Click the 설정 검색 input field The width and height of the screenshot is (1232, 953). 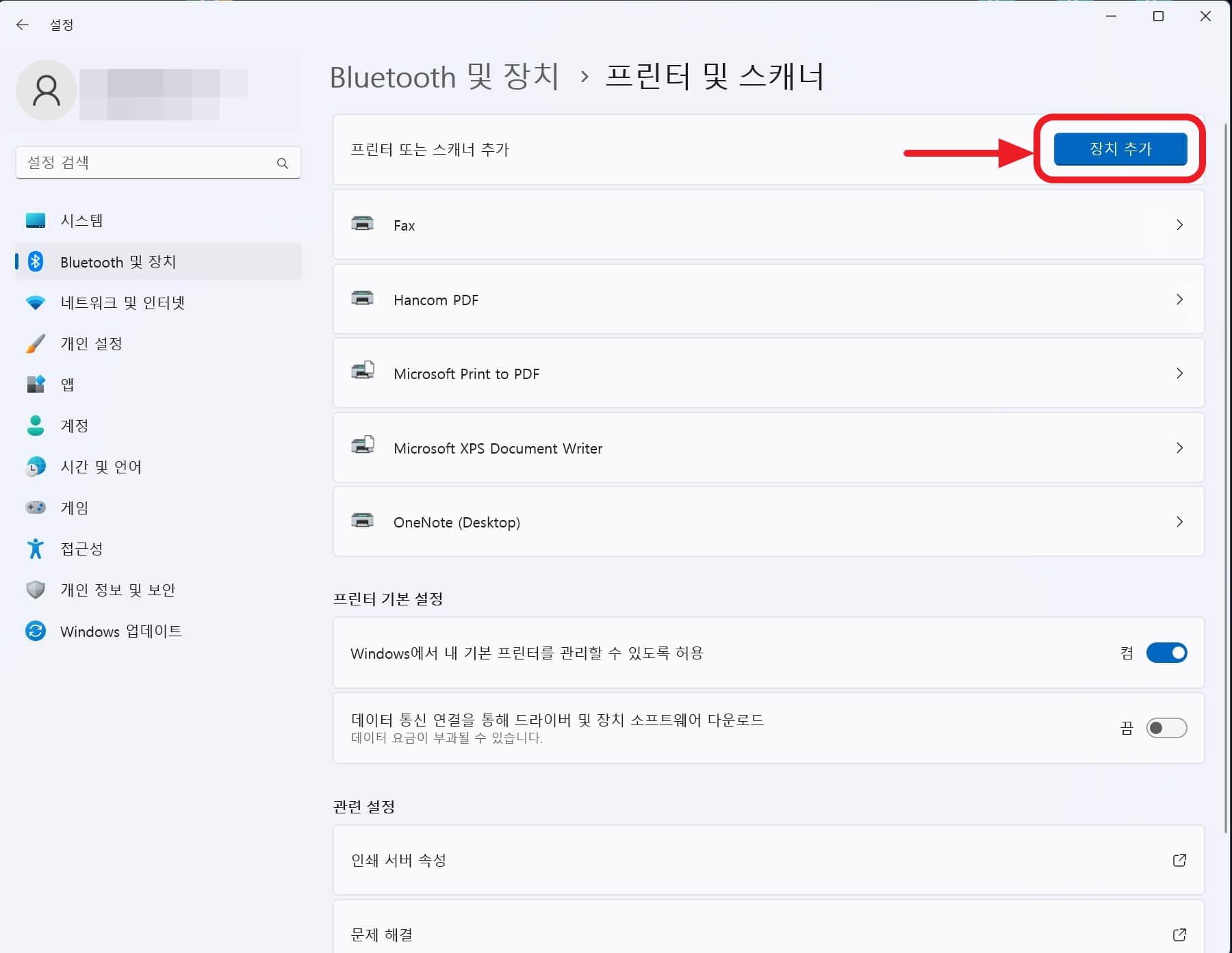pos(158,163)
